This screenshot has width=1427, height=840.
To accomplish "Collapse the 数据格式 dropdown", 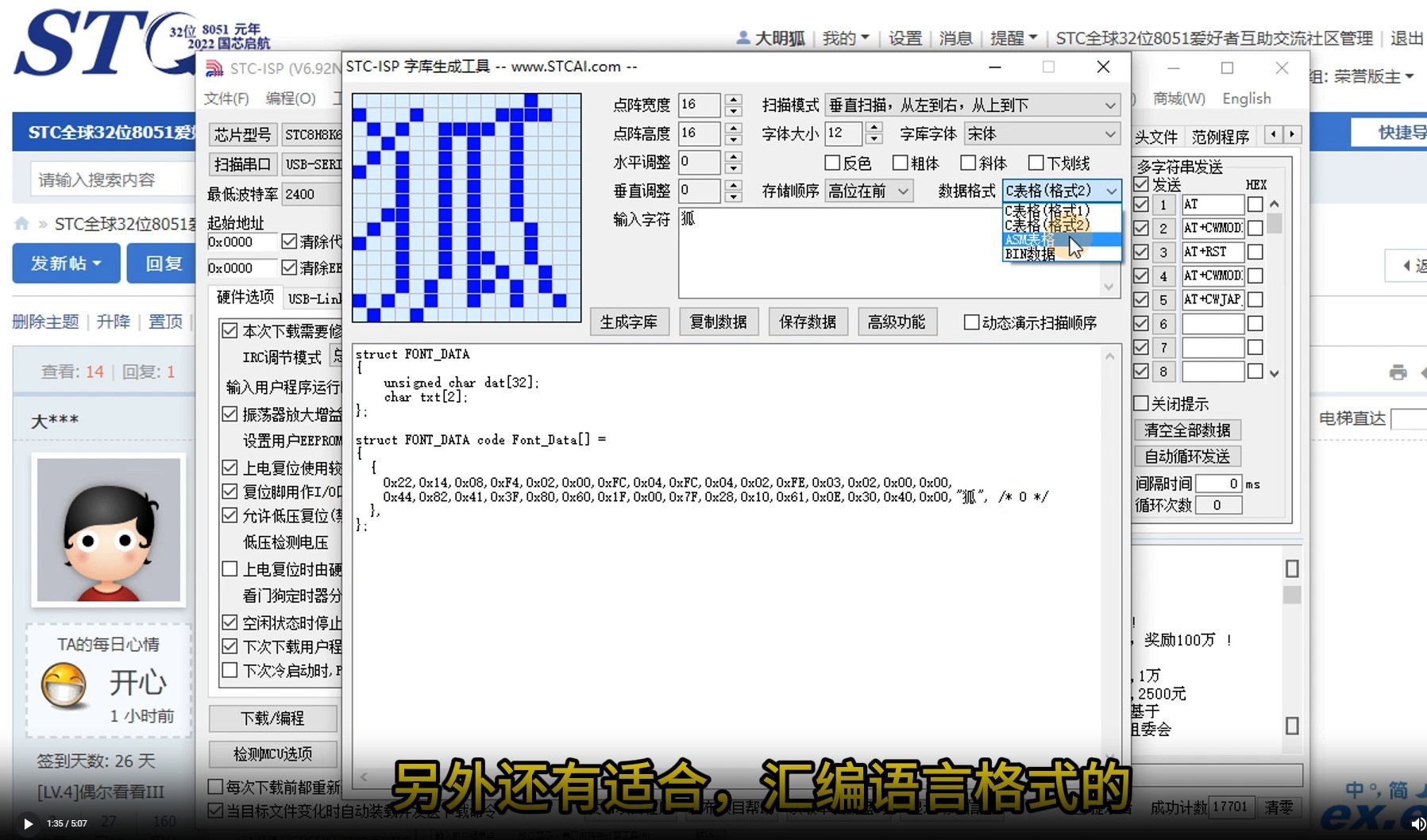I will pos(1111,191).
